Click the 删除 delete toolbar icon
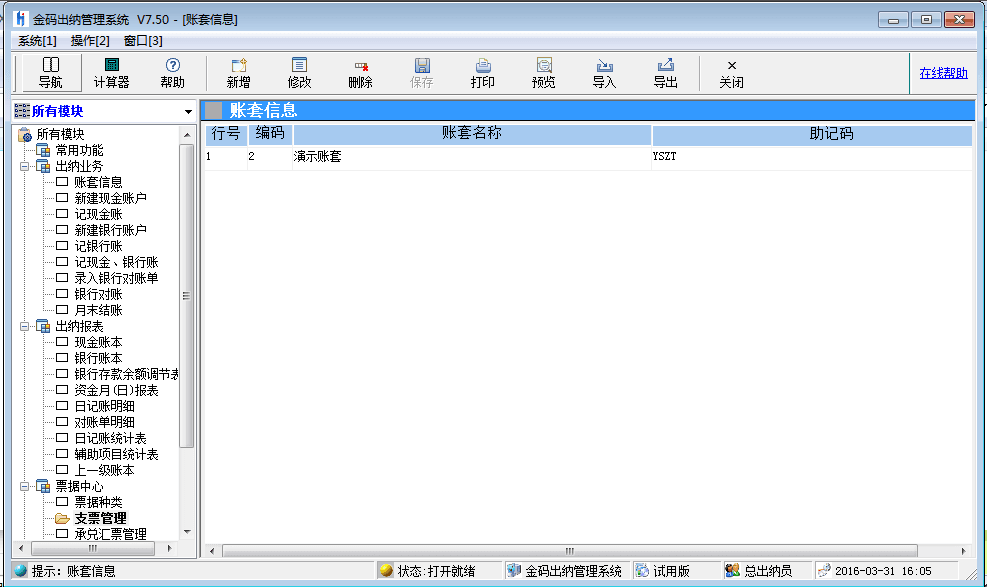 click(360, 72)
